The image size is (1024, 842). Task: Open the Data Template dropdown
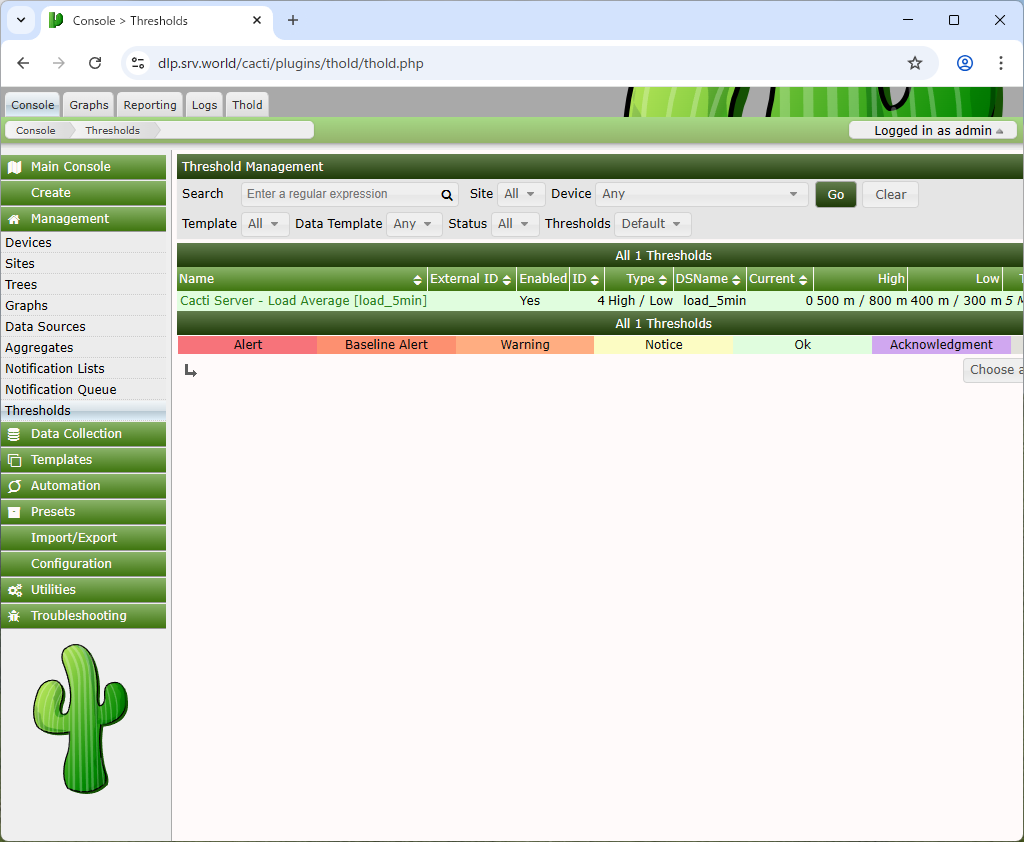(x=414, y=224)
